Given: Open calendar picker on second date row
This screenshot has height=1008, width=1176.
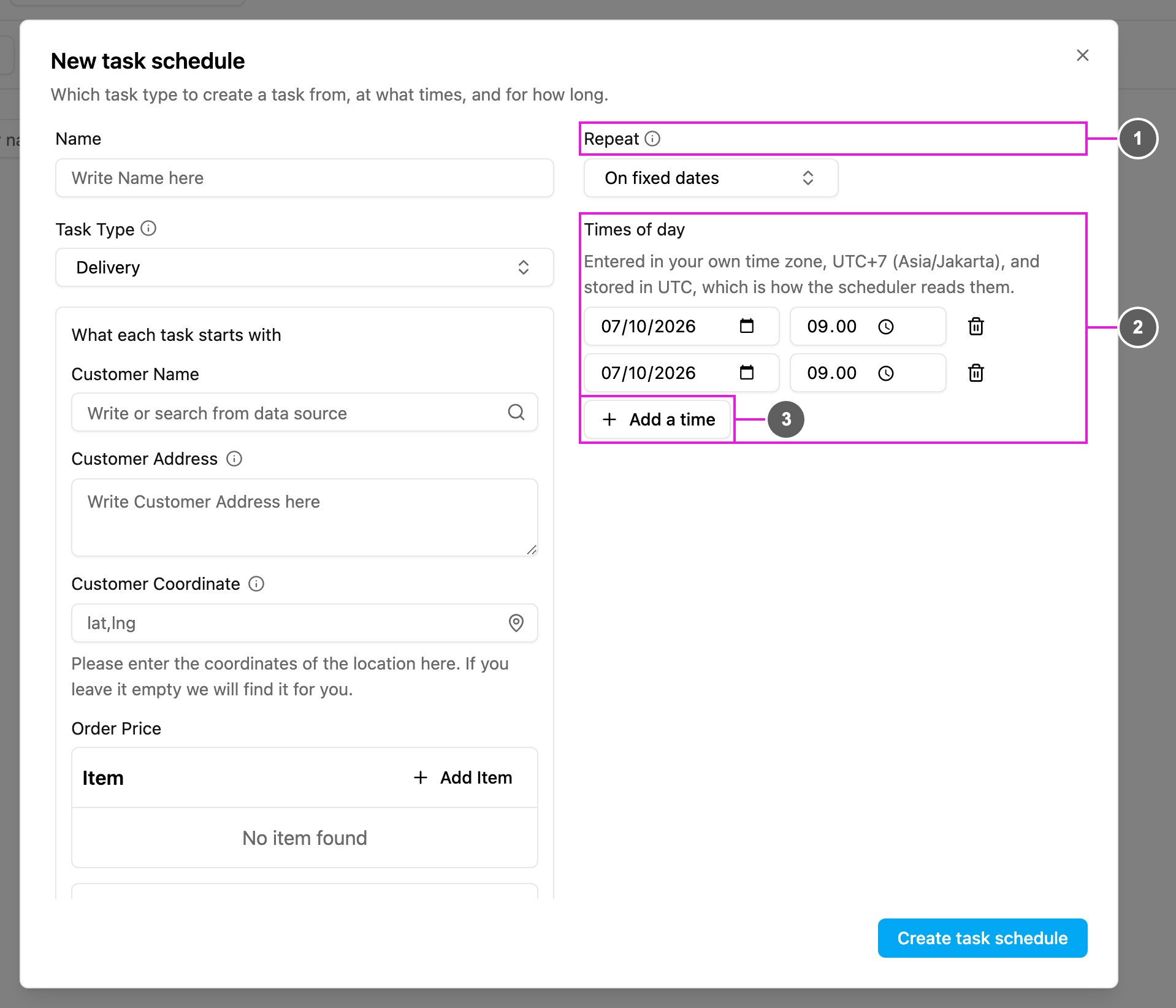Looking at the screenshot, I should (746, 373).
